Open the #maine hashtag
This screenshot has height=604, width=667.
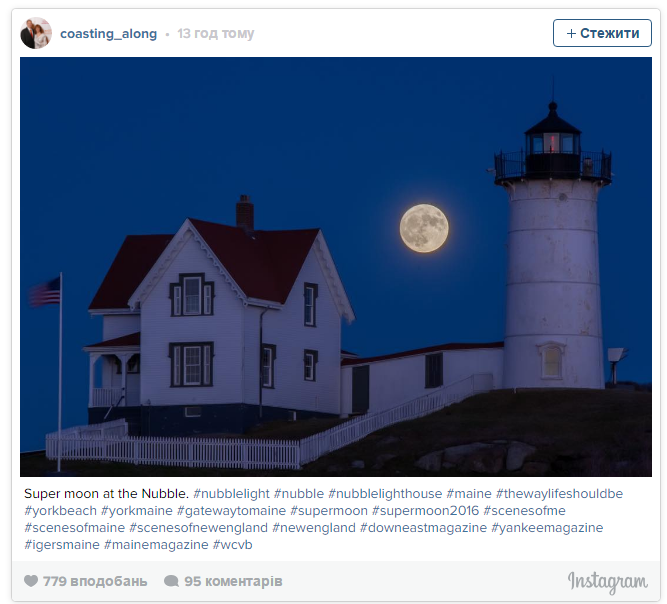[469, 494]
